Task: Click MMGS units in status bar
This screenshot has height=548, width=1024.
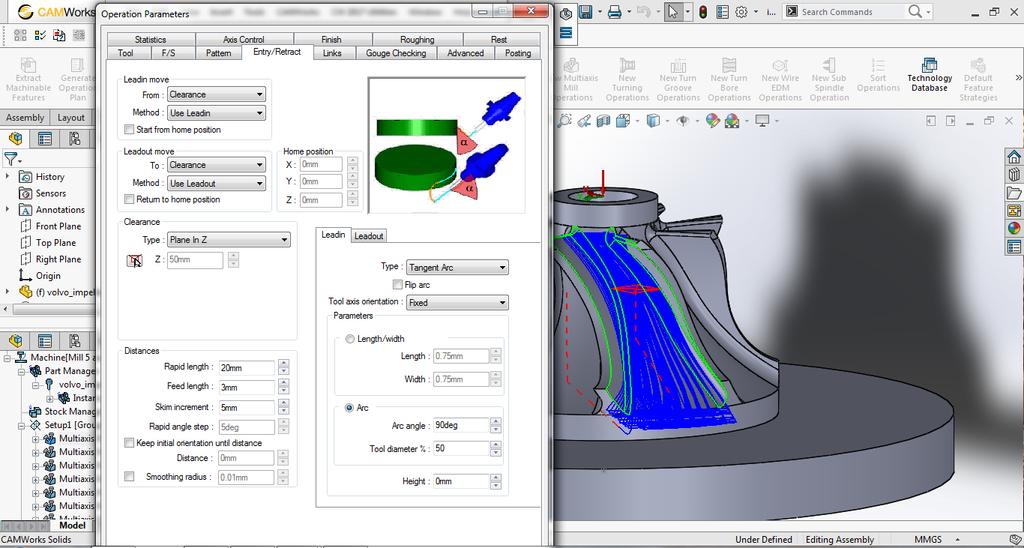Action: (927, 540)
